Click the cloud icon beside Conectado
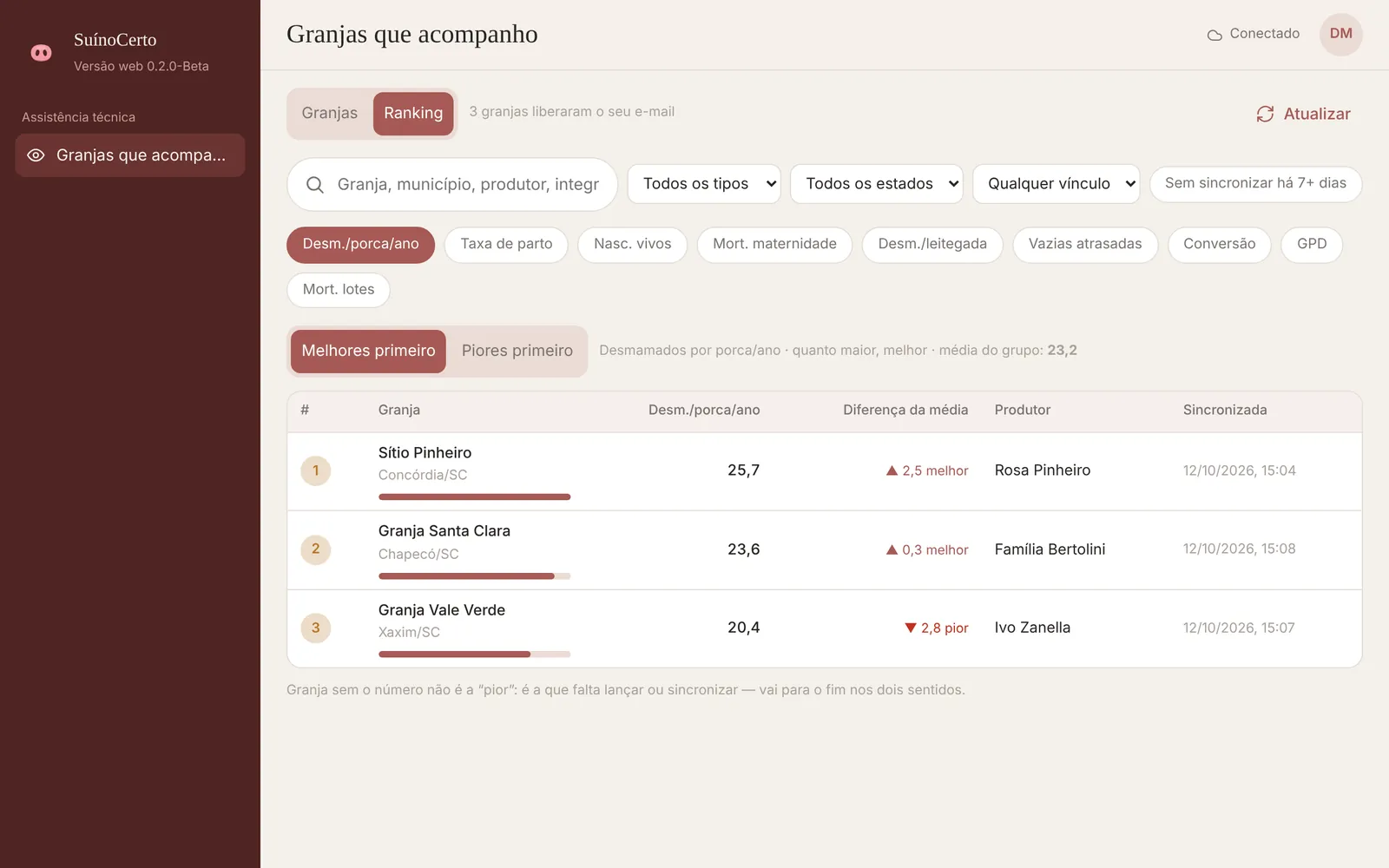 click(1215, 35)
